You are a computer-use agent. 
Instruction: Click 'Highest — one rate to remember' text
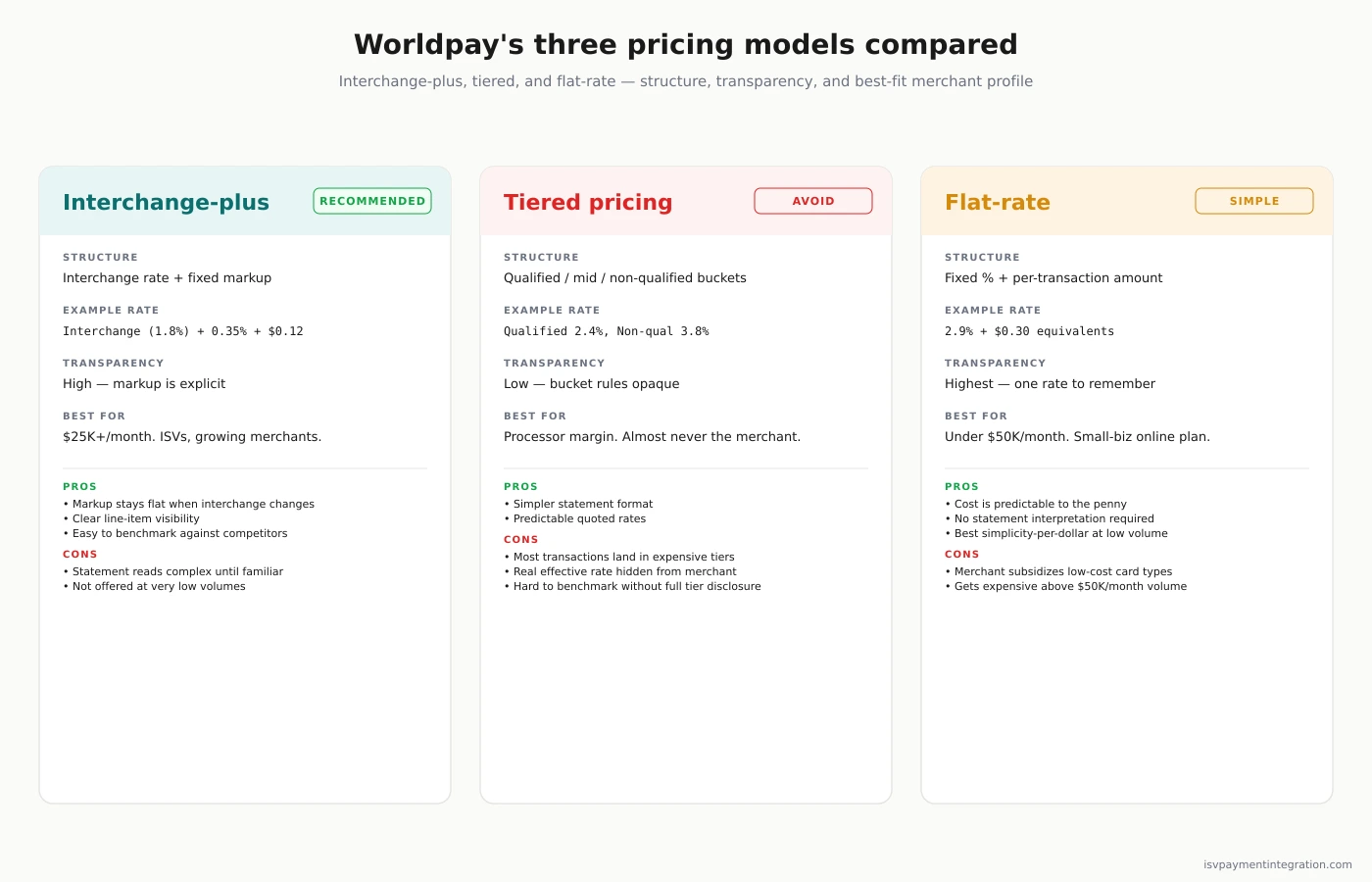[x=1050, y=384]
